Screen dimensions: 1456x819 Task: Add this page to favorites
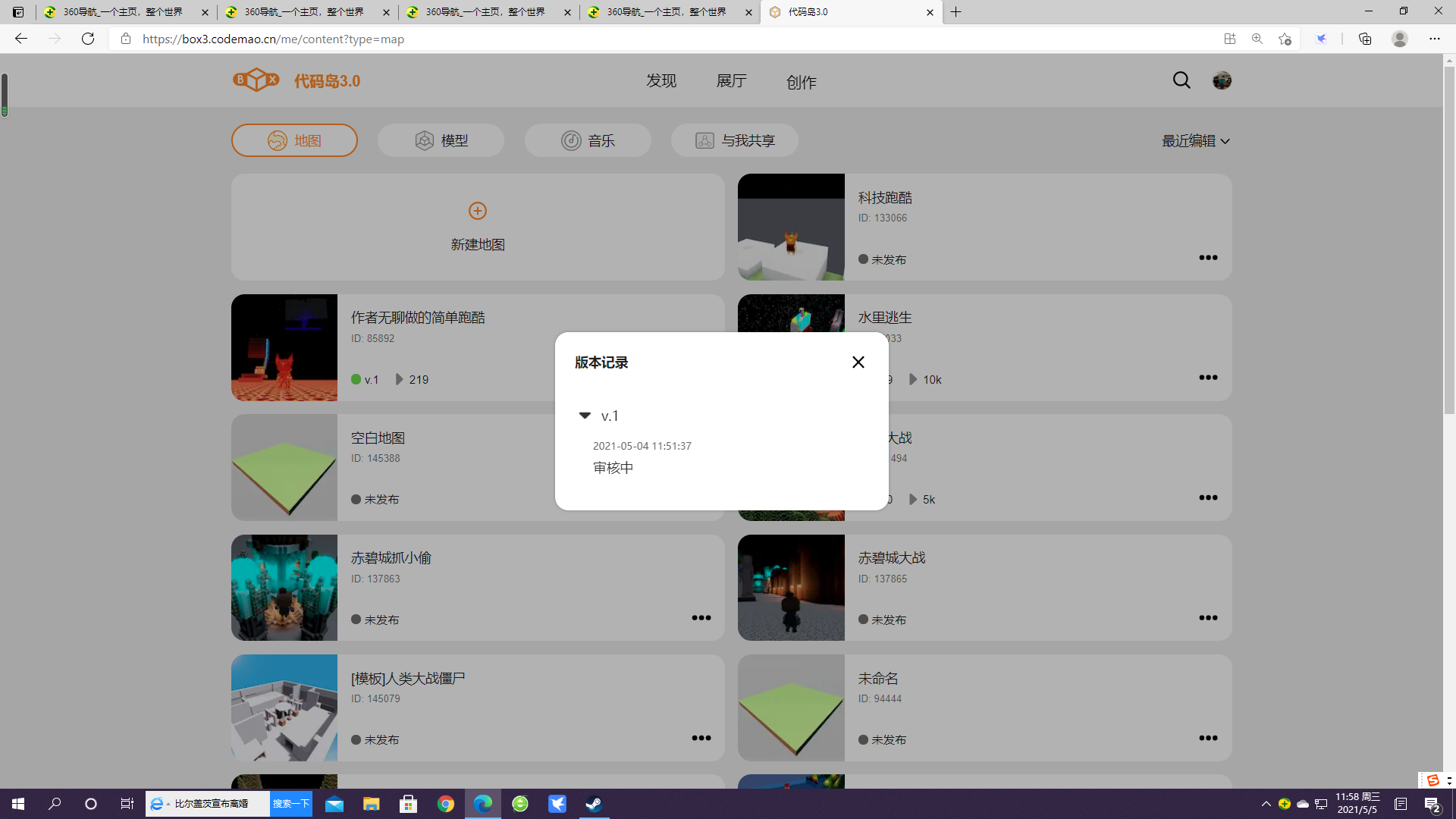pyautogui.click(x=1285, y=39)
